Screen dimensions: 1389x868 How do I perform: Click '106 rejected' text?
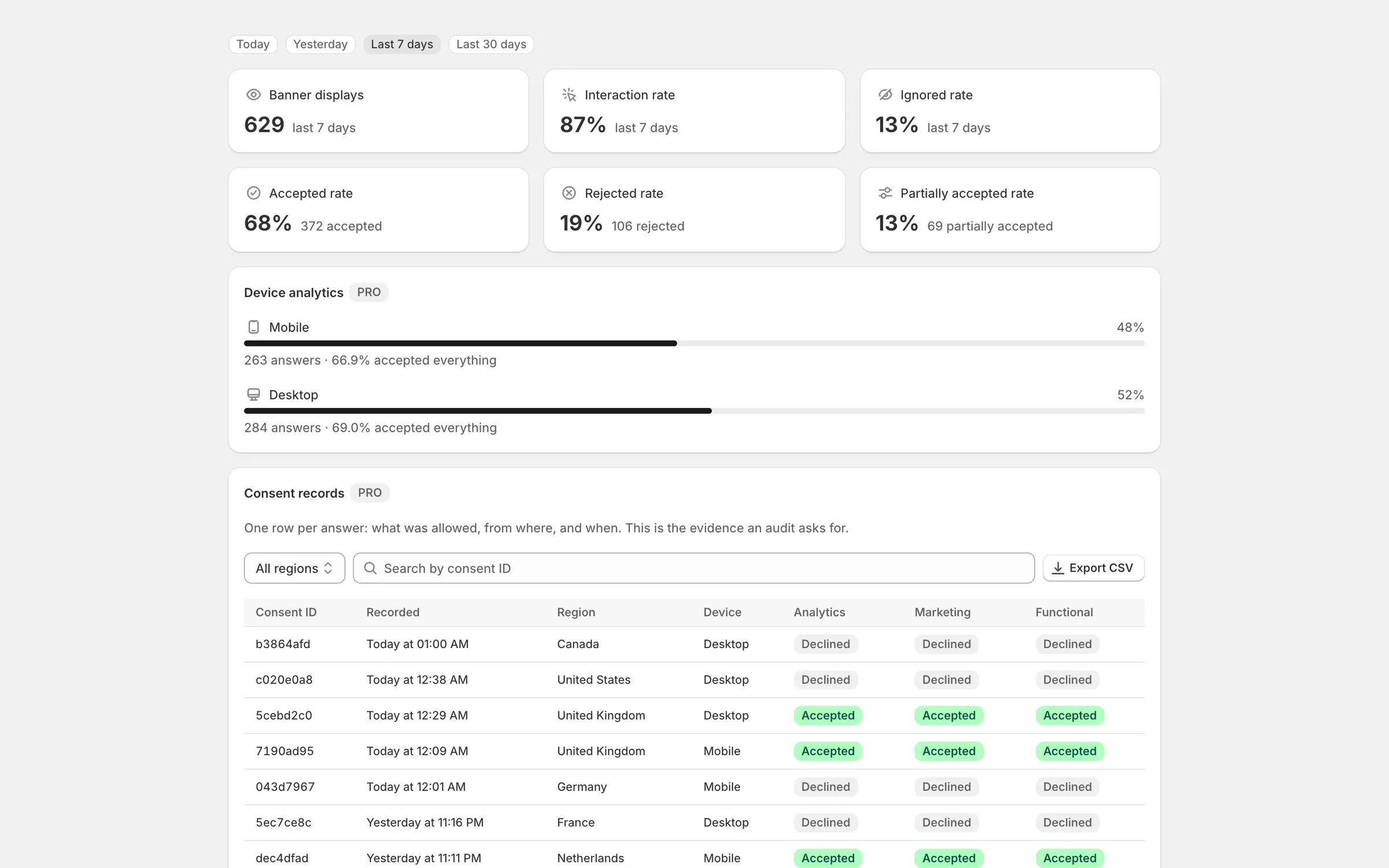coord(648,226)
